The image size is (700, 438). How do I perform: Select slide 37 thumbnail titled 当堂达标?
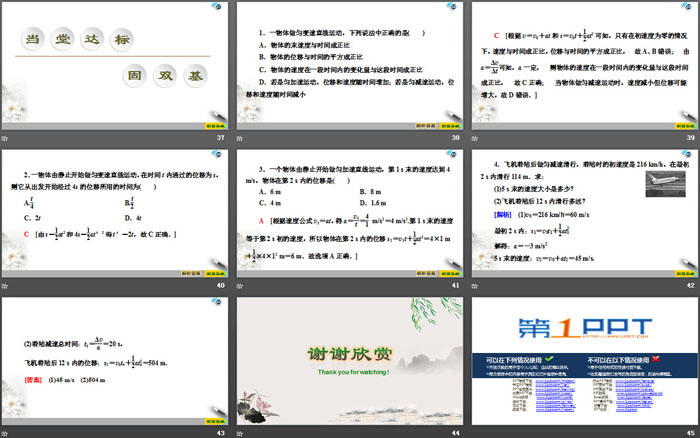coord(115,66)
